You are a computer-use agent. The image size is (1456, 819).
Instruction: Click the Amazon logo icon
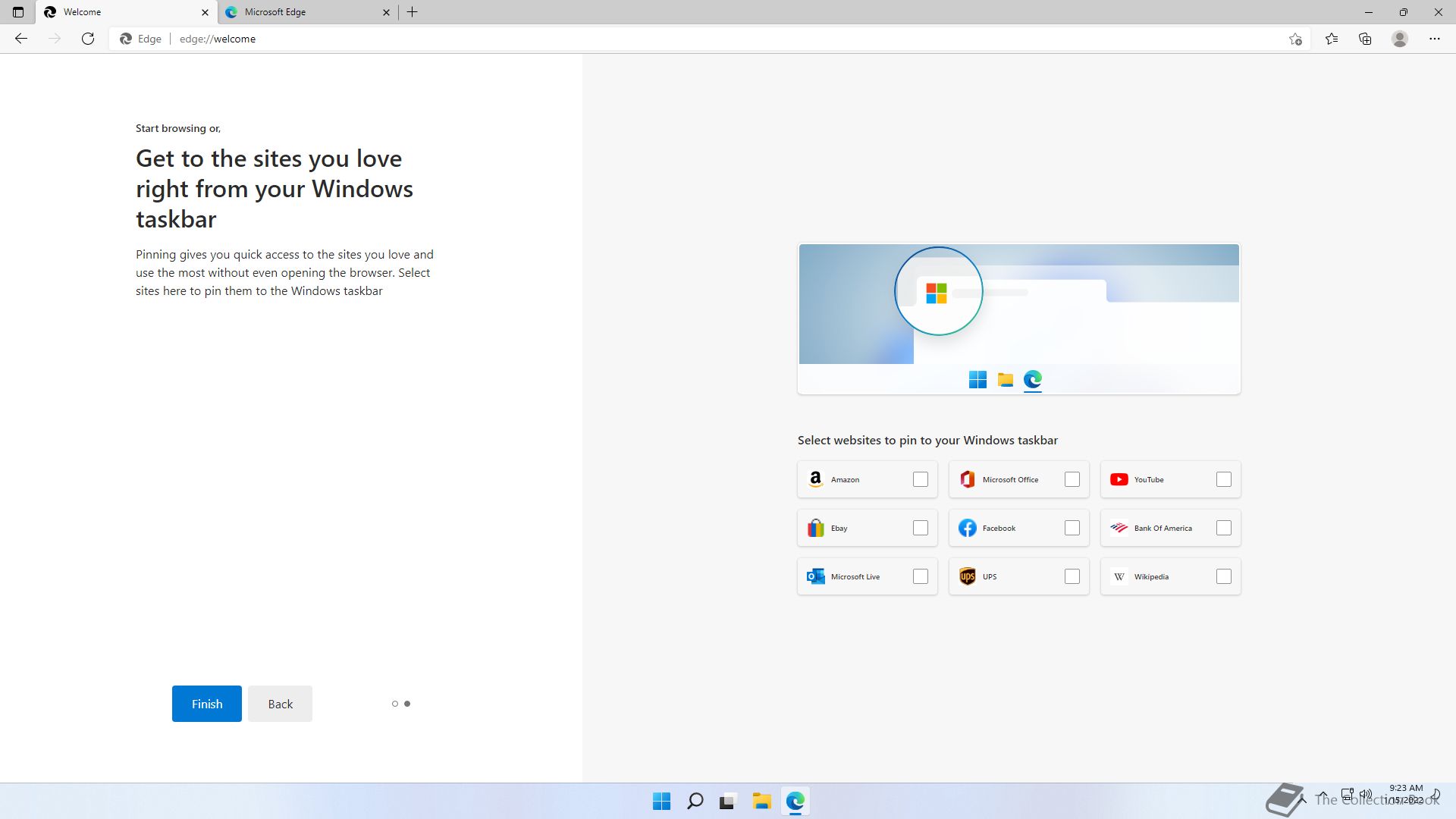[x=816, y=479]
